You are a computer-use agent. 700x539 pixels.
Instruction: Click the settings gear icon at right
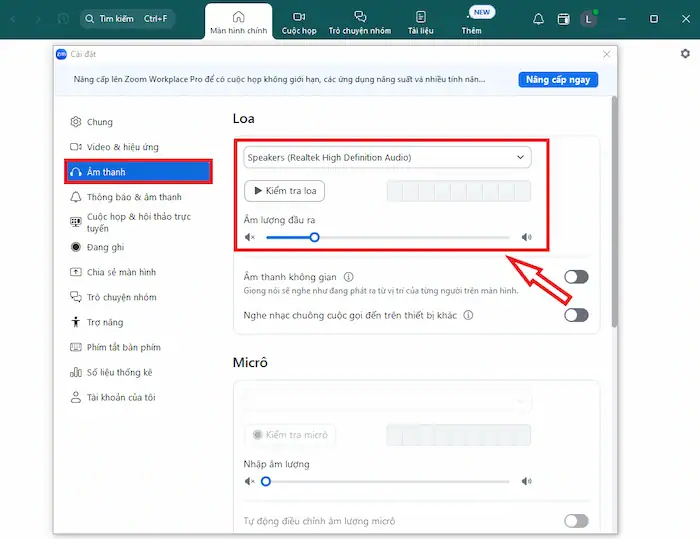pos(685,53)
